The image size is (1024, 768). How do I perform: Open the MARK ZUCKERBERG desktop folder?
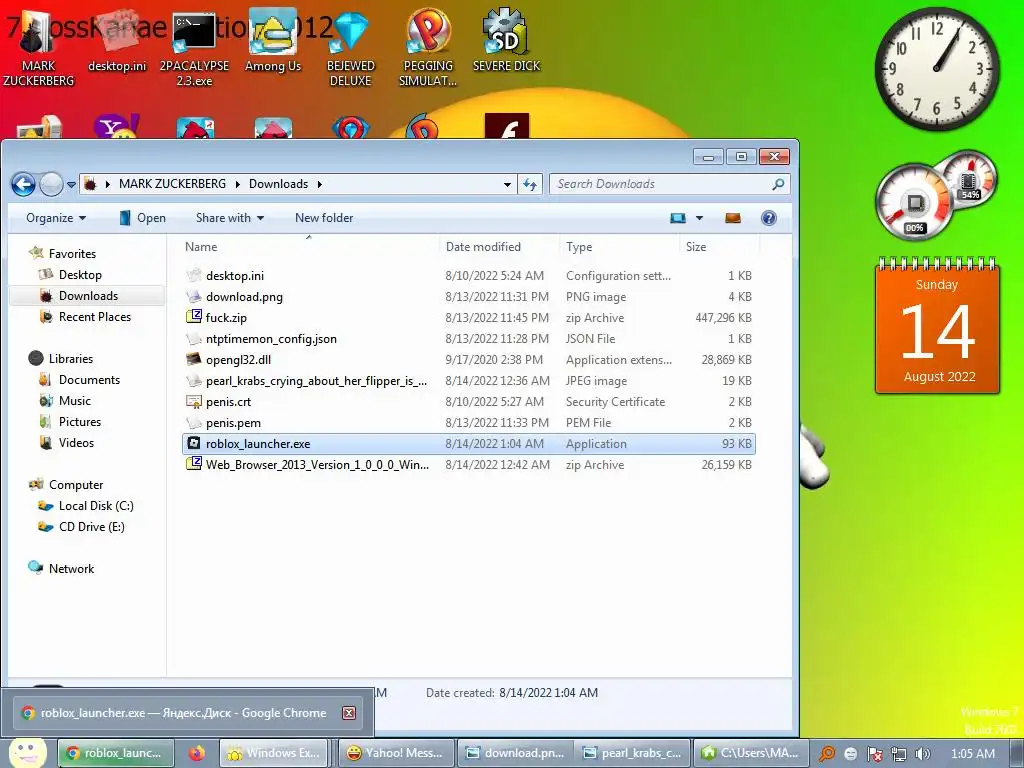[38, 49]
